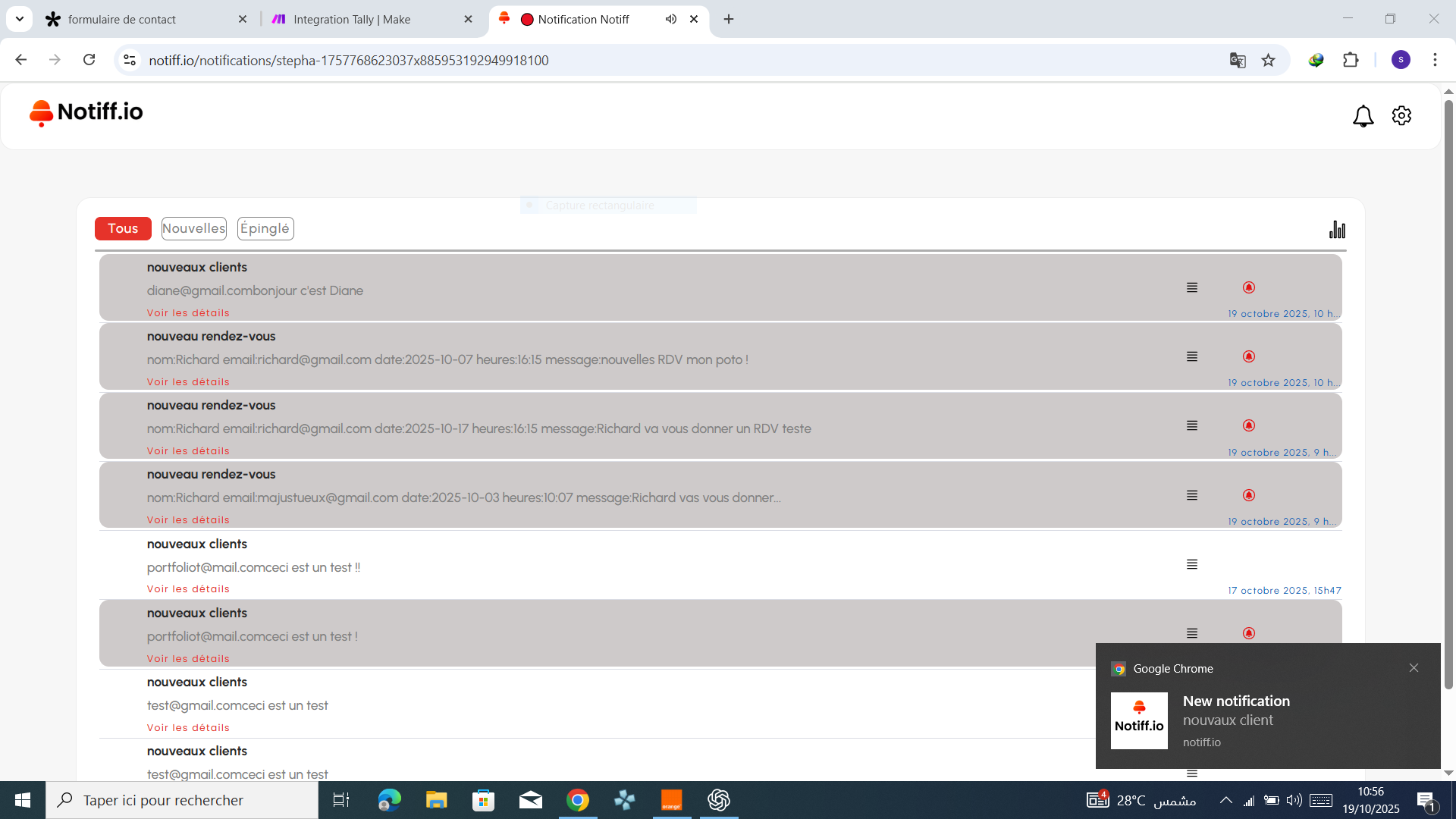The width and height of the screenshot is (1456, 819).
Task: Open lines menu icon on Diane notification
Action: tap(1192, 287)
